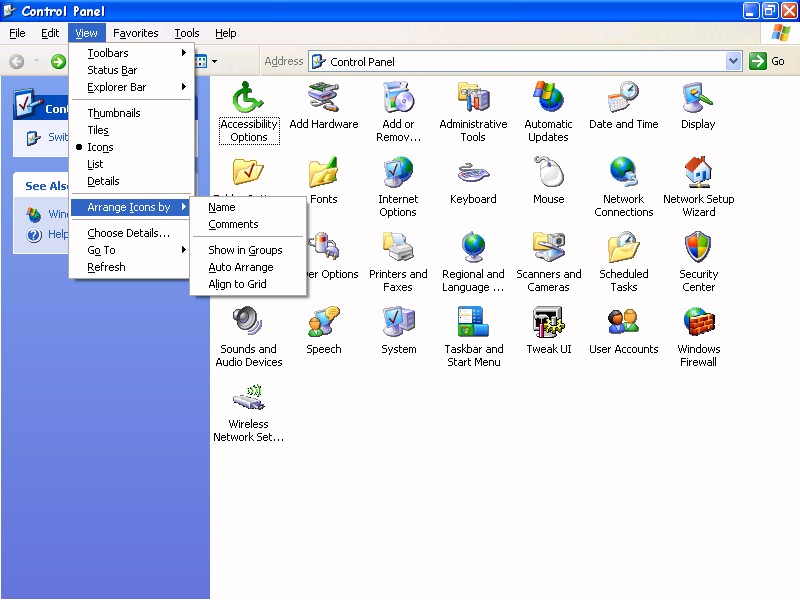Open Network Connections icon

point(623,187)
